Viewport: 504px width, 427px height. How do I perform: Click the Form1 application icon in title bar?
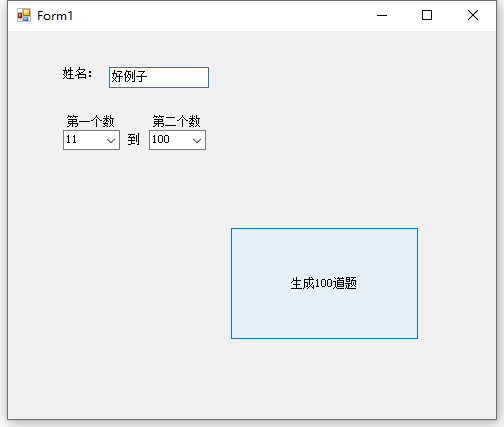coord(24,15)
